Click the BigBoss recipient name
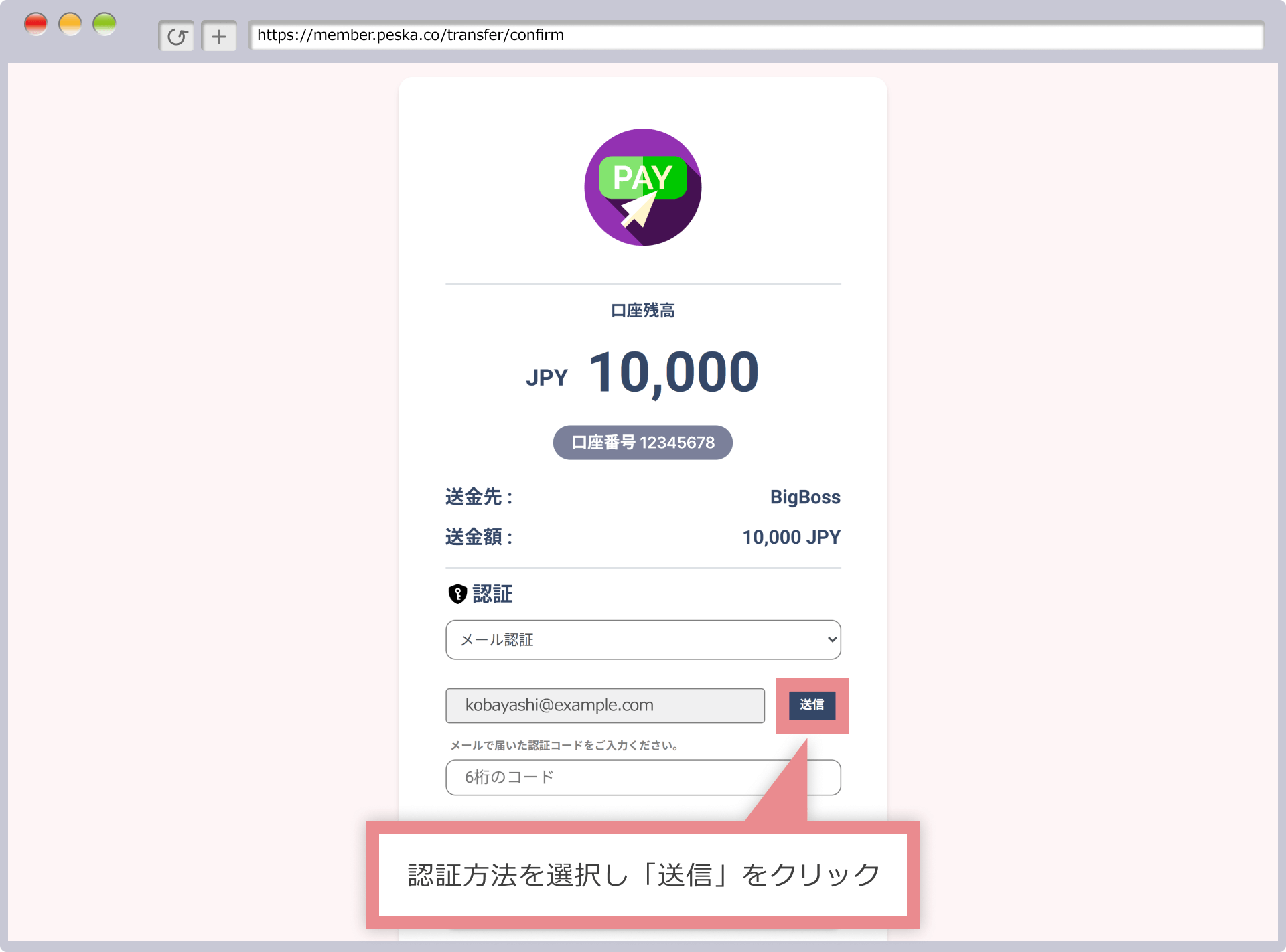The height and width of the screenshot is (952, 1286). (x=804, y=497)
